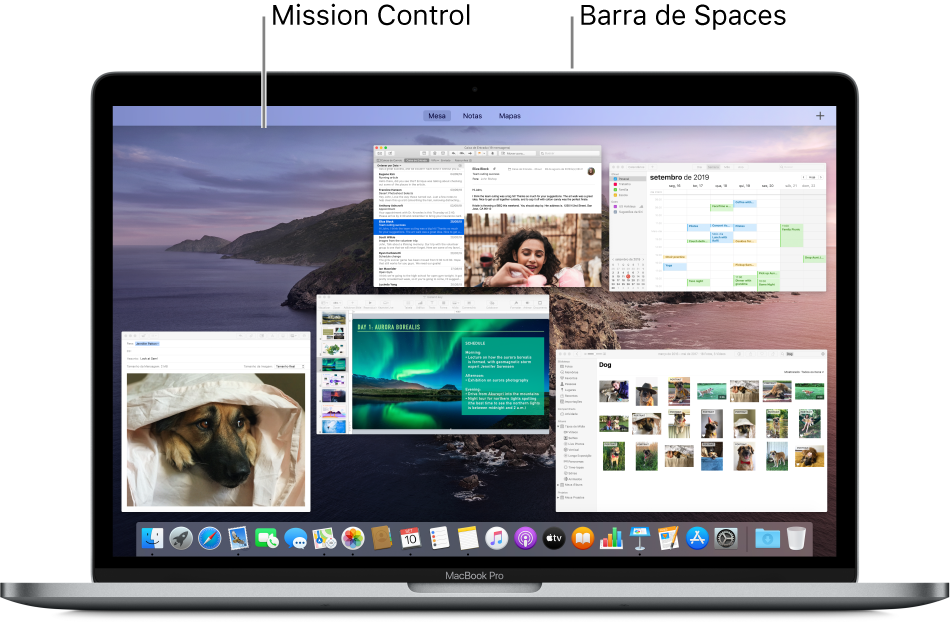Open the App Store icon in Dock
Viewport: 950px width, 622px height.
697,538
